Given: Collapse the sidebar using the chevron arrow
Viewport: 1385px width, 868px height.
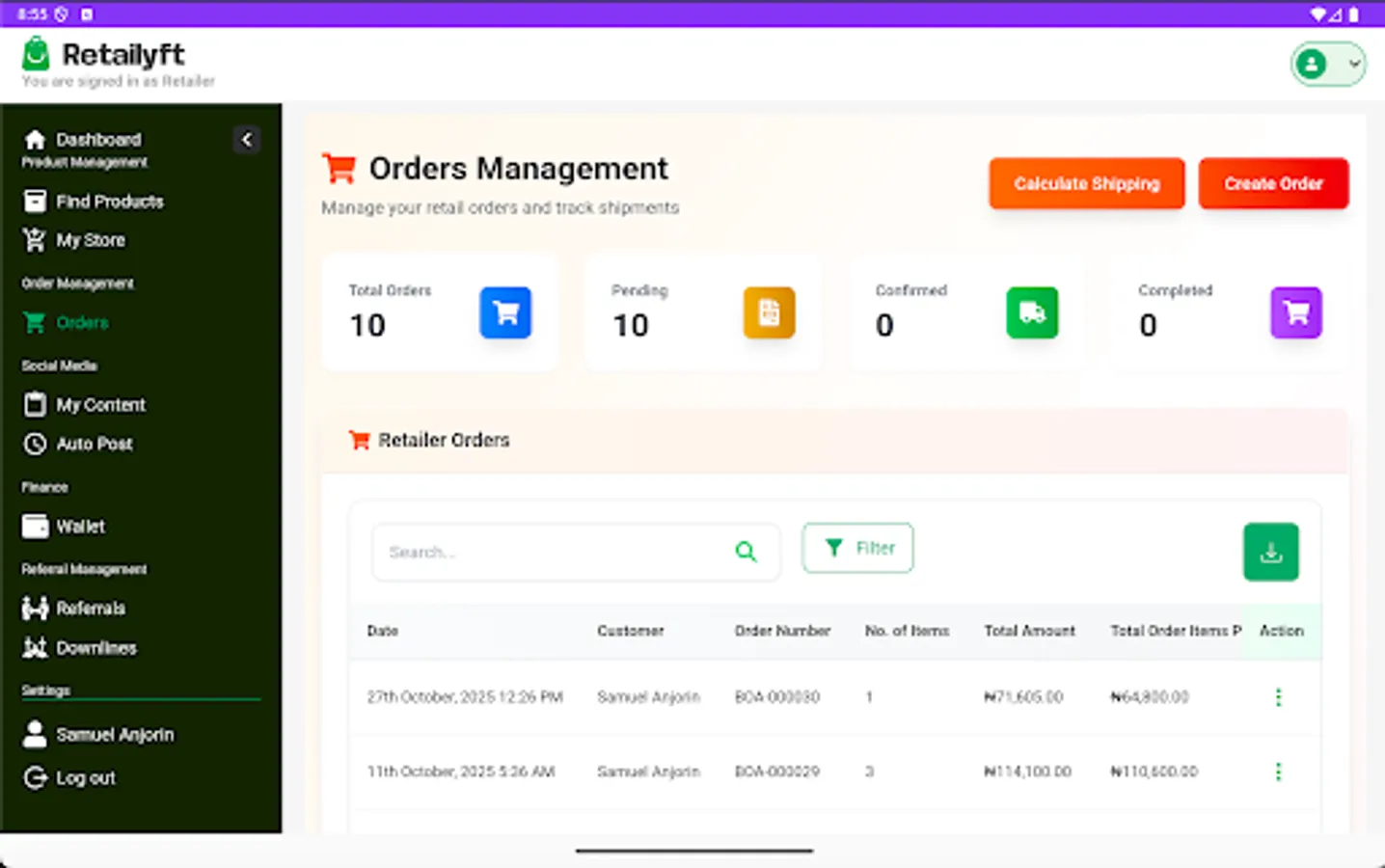Looking at the screenshot, I should (247, 139).
